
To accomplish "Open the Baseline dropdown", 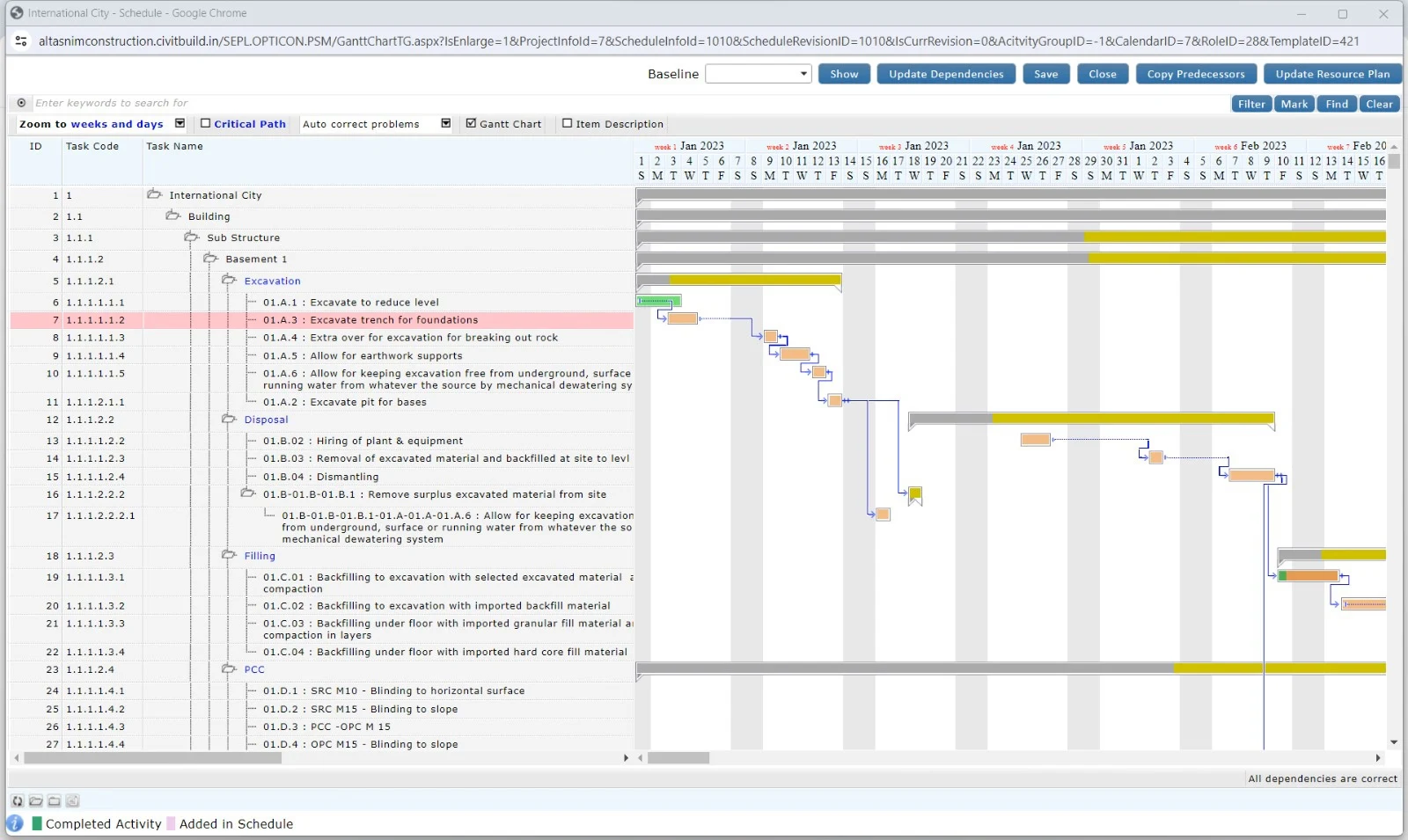I will click(x=758, y=74).
